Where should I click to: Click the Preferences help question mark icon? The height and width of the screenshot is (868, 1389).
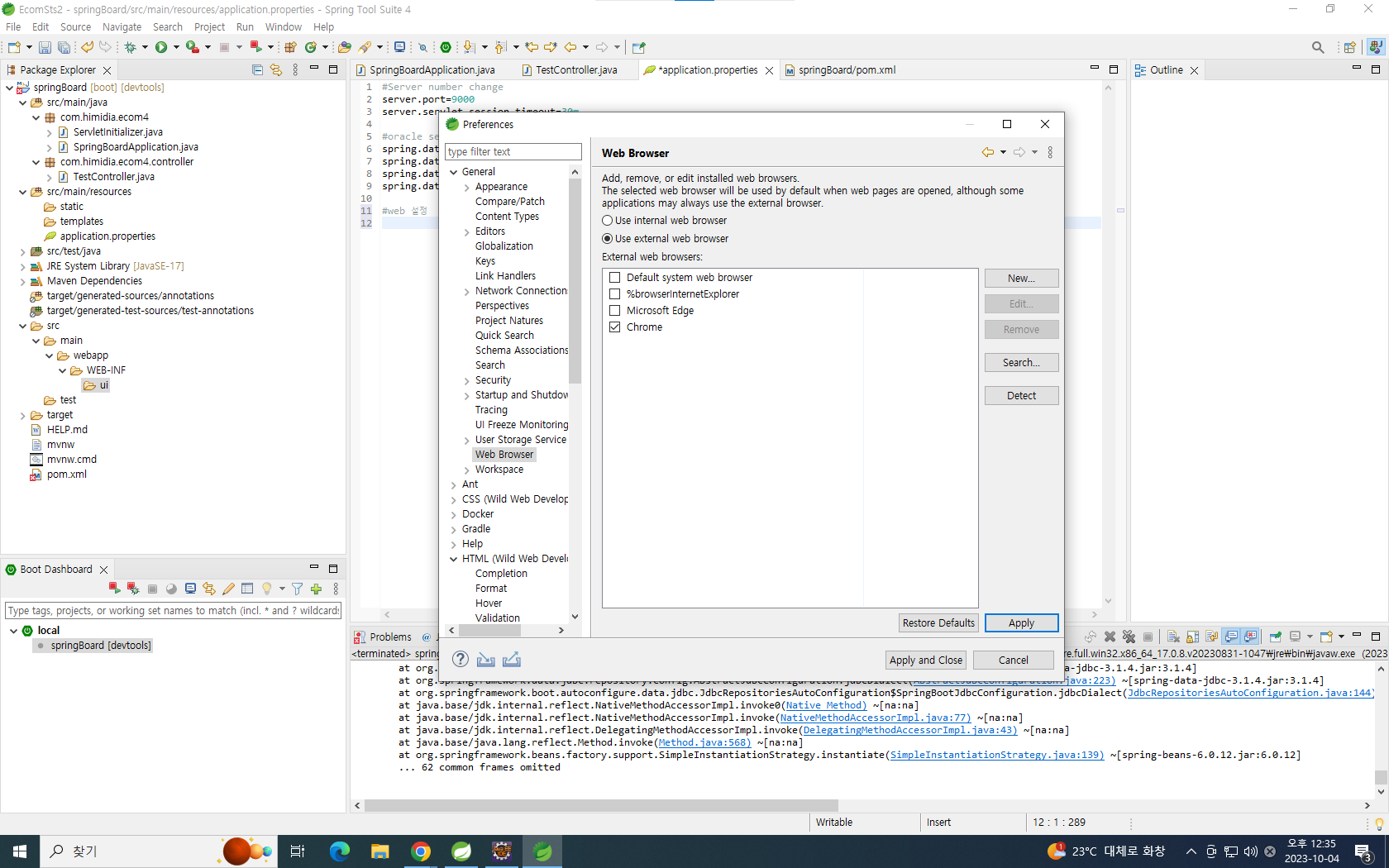pyautogui.click(x=461, y=659)
